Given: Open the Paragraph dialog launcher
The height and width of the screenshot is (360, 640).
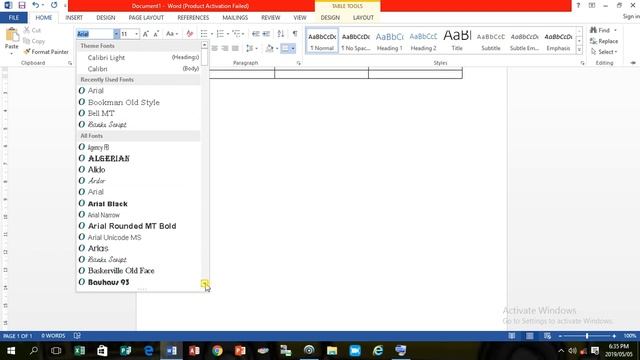Looking at the screenshot, I should [x=298, y=63].
